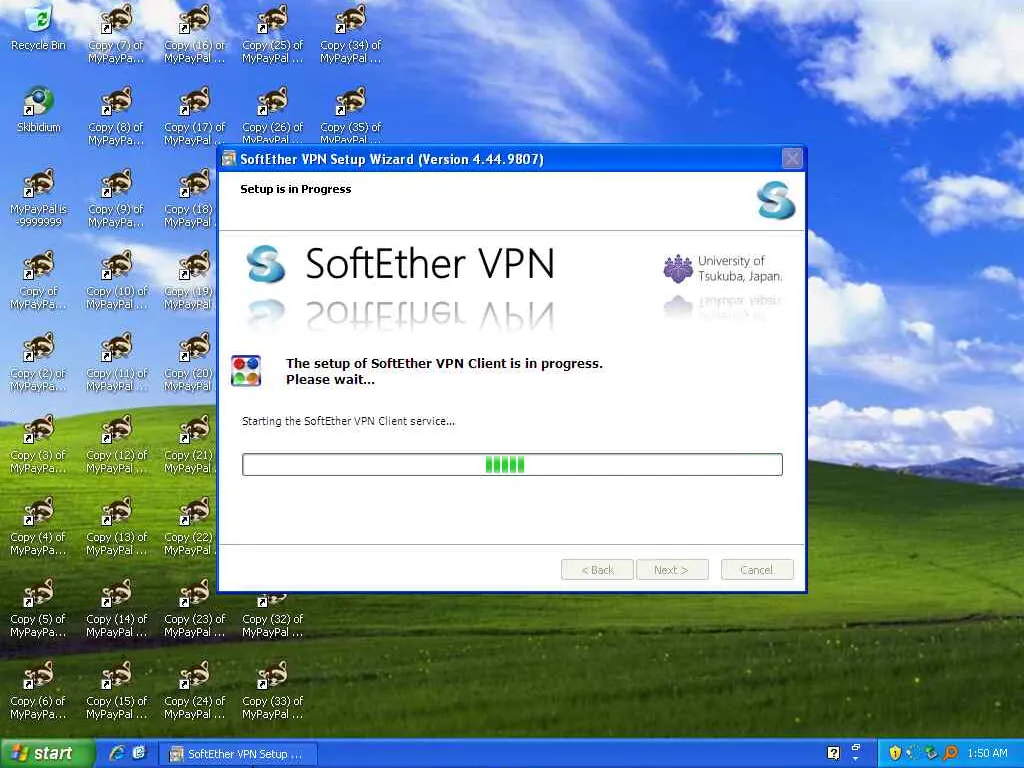Click the installer icon in the title bar
Image resolution: width=1024 pixels, height=768 pixels.
(x=229, y=159)
